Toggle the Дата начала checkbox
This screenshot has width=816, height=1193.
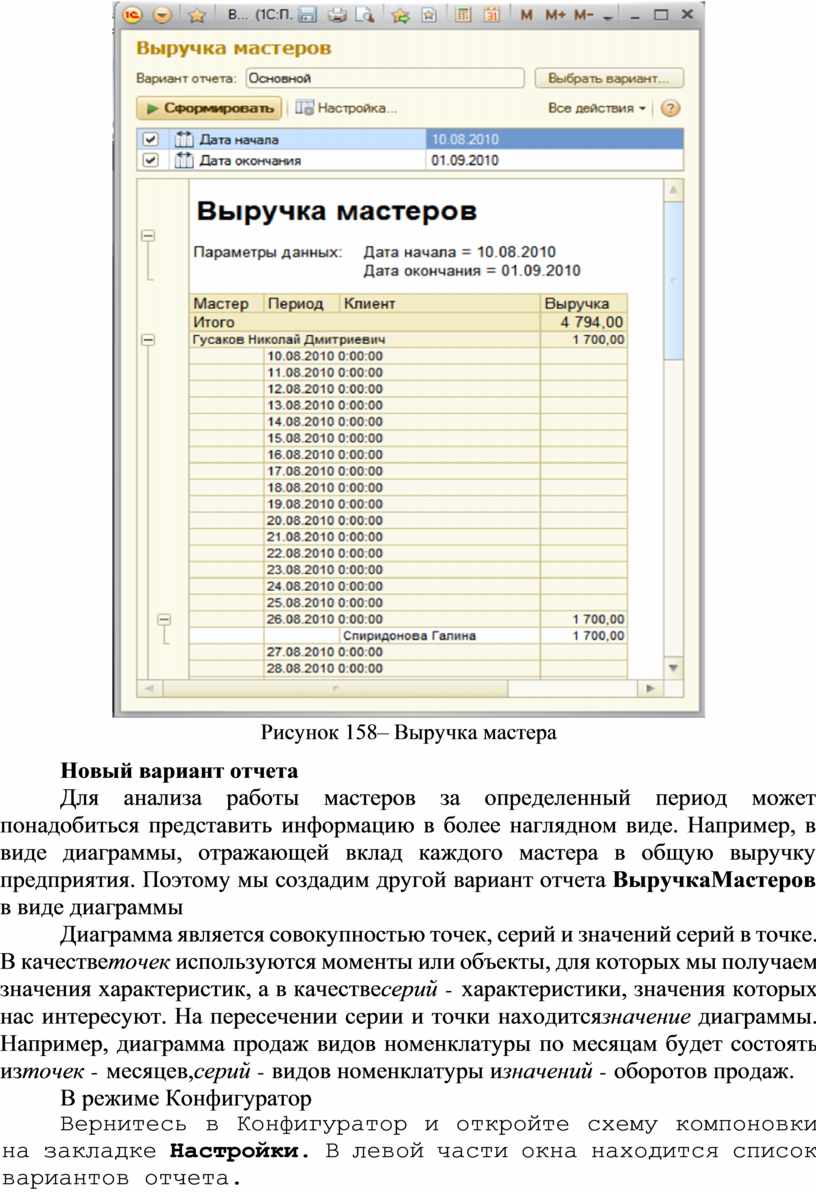coord(151,139)
